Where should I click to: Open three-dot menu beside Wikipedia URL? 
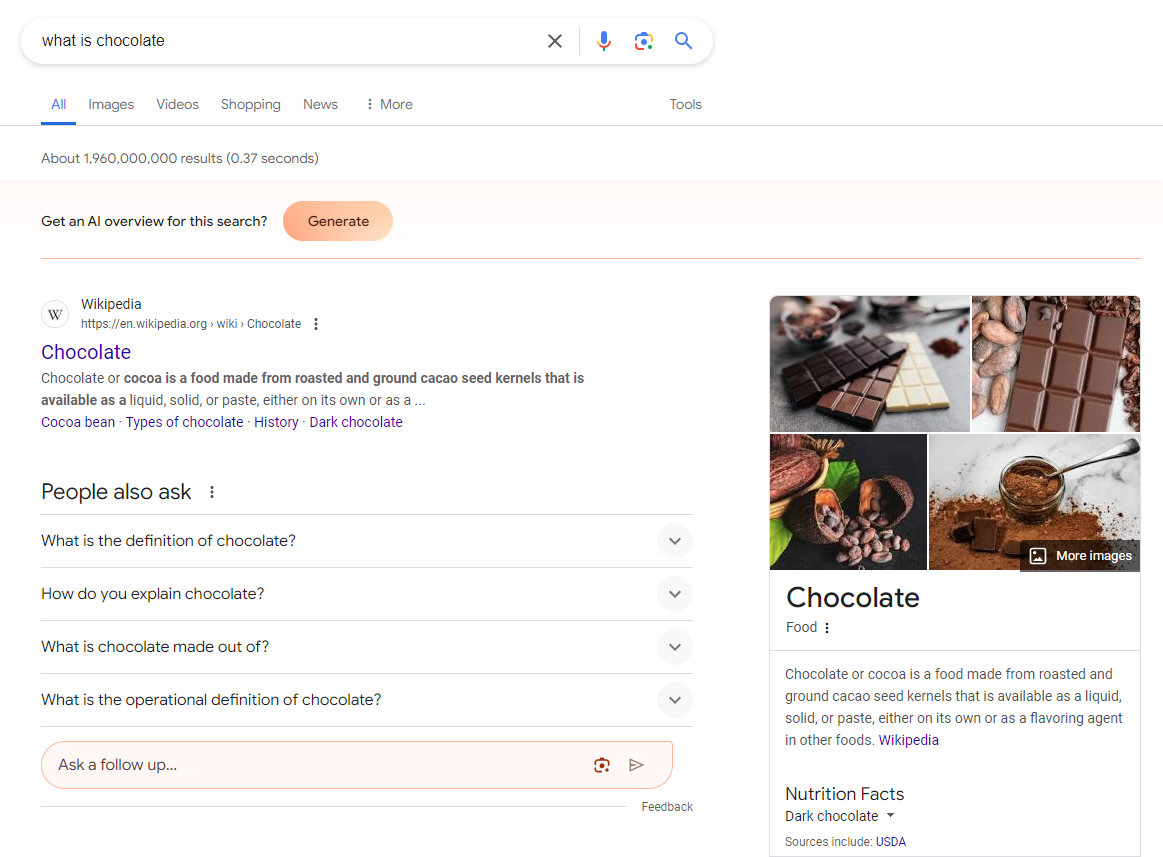click(316, 324)
